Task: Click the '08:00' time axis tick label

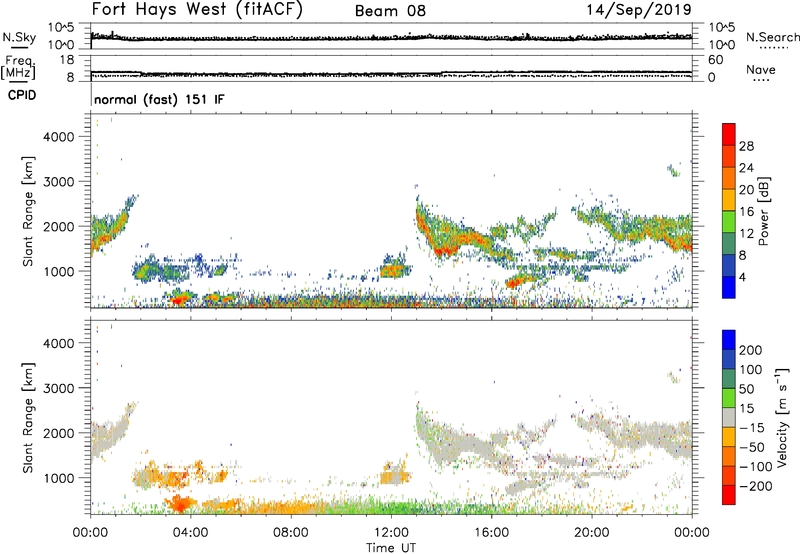Action: click(x=291, y=533)
